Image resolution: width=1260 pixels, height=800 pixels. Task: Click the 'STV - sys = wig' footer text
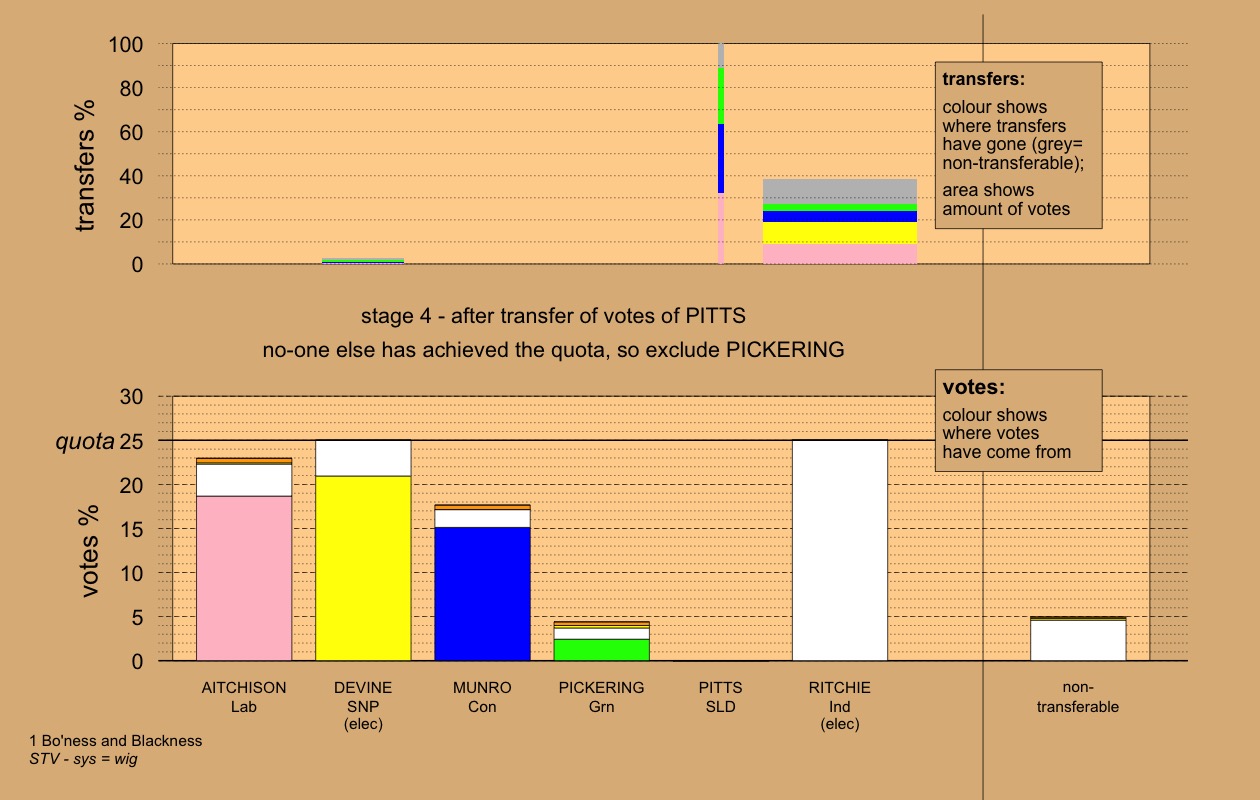click(83, 759)
